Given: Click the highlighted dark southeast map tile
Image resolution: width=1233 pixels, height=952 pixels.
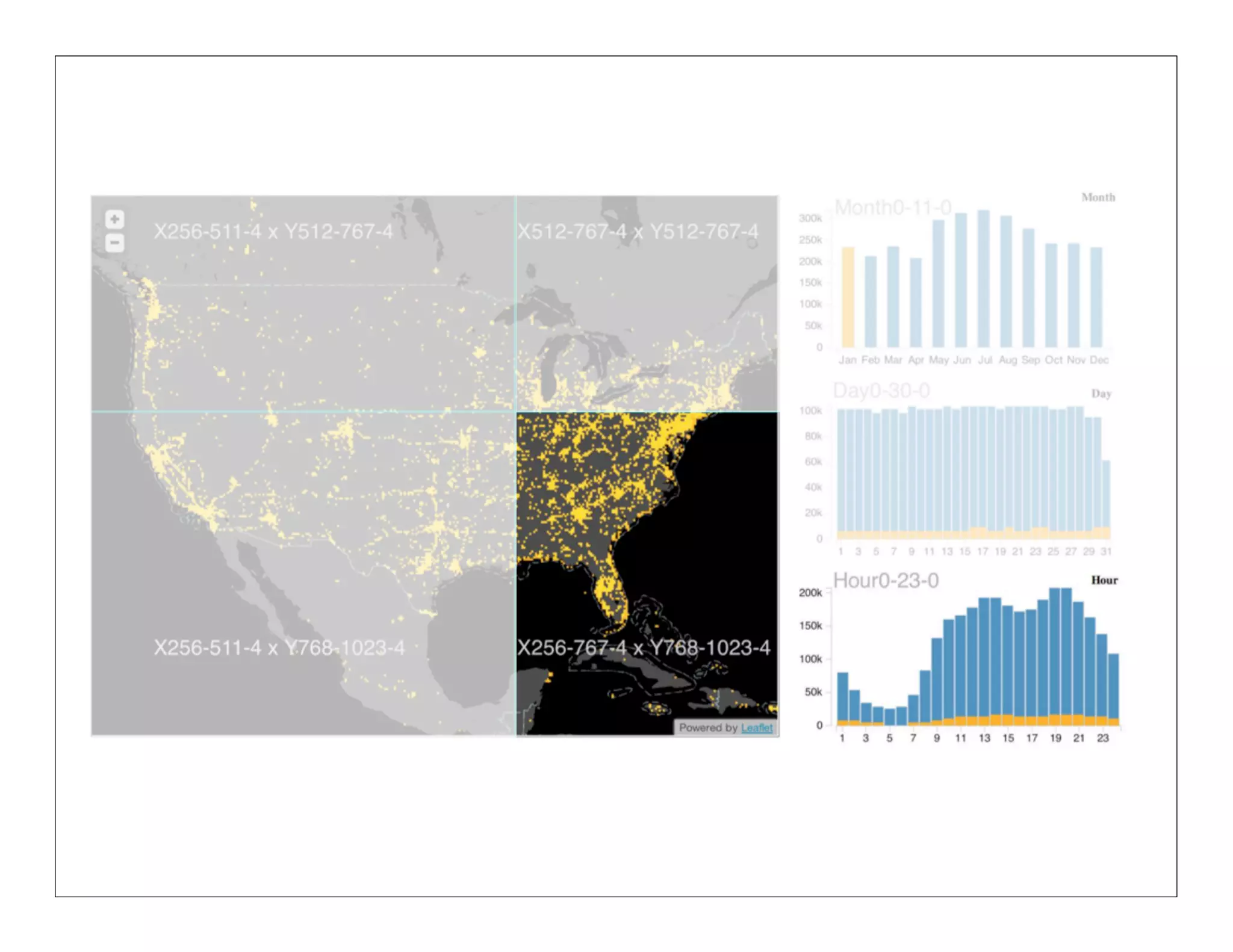Looking at the screenshot, I should [647, 573].
